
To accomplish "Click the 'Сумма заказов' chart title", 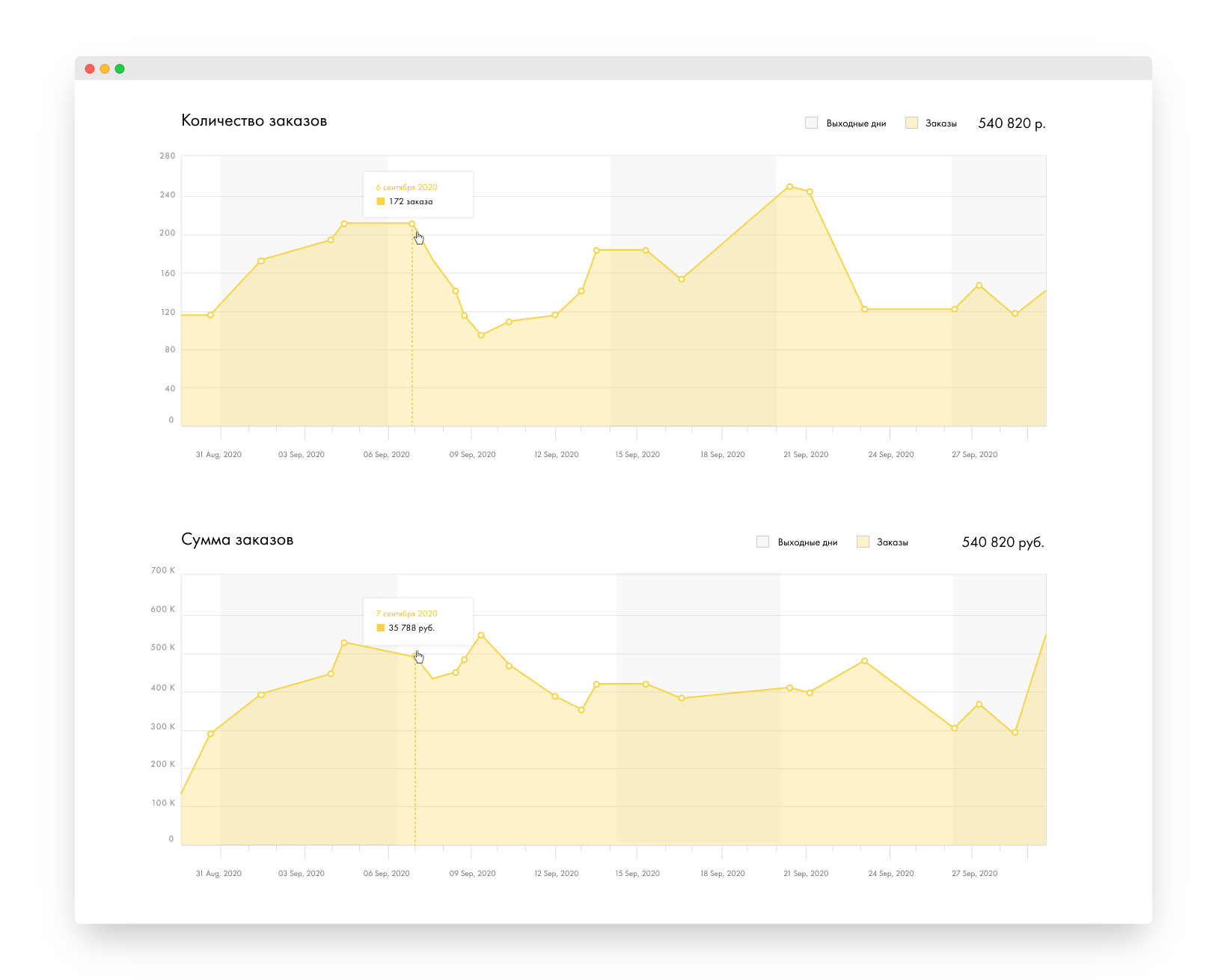I will click(x=237, y=539).
